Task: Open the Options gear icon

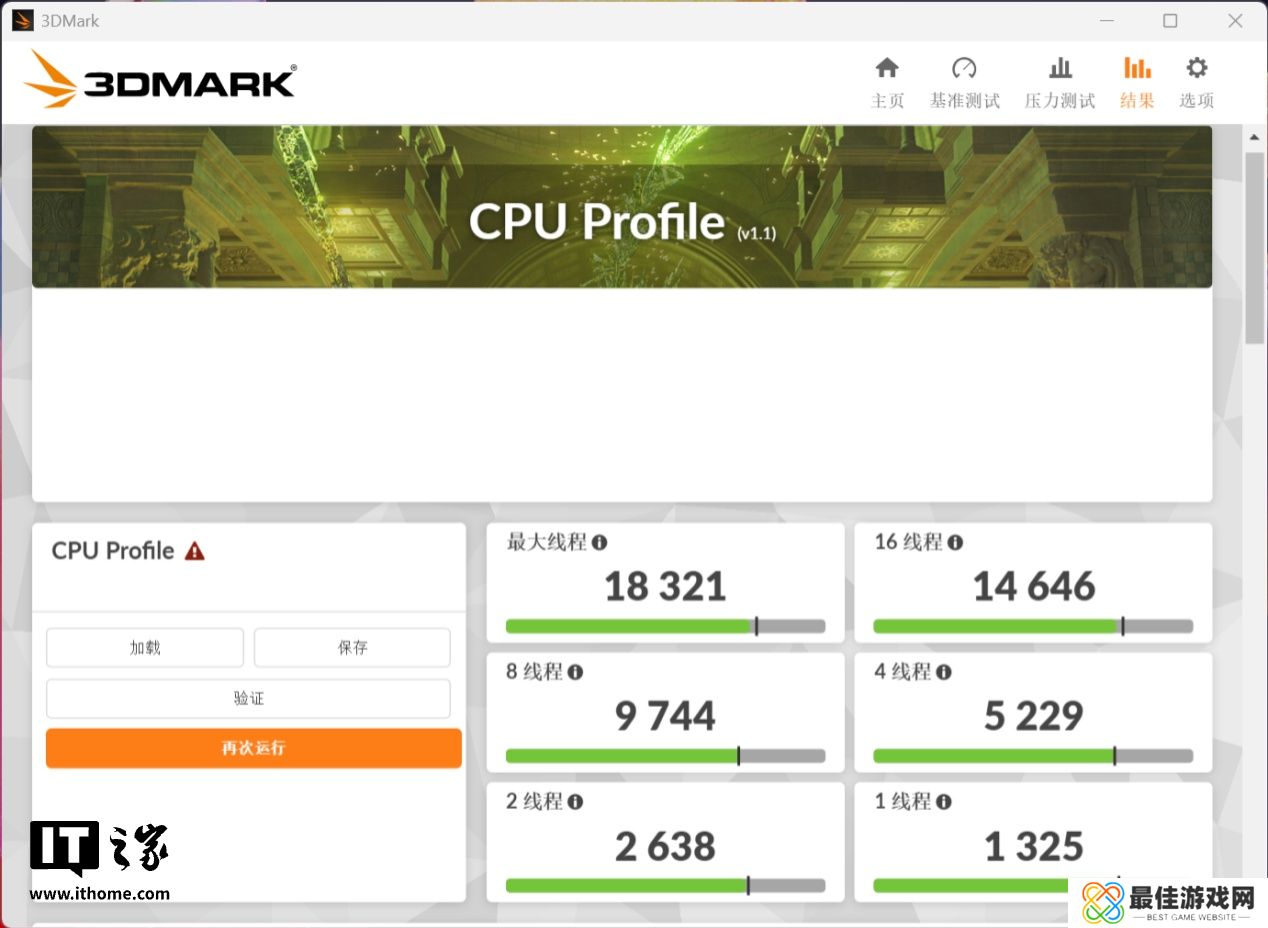Action: click(1196, 69)
